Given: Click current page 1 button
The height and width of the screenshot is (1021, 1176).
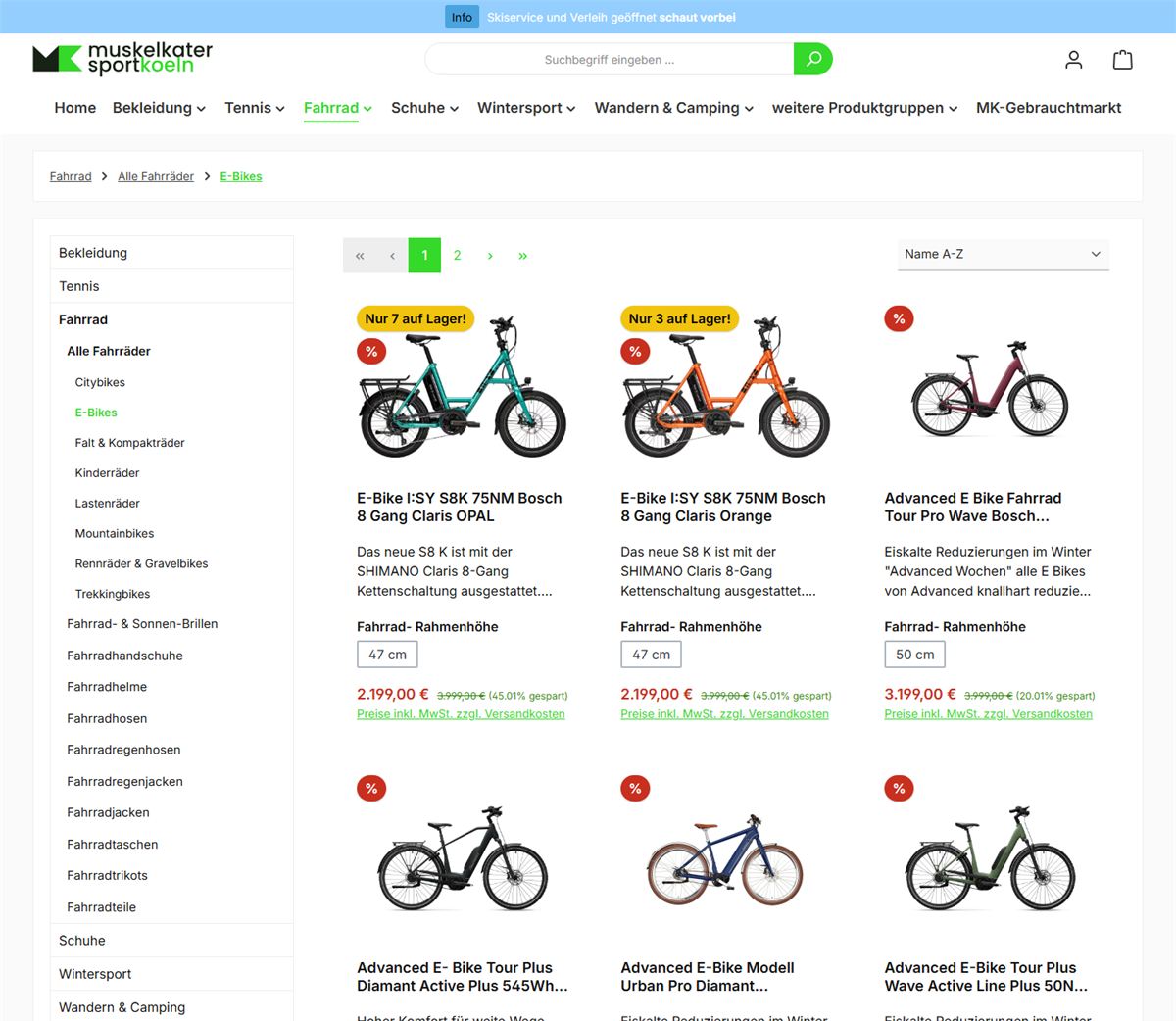Looking at the screenshot, I should click(x=424, y=256).
